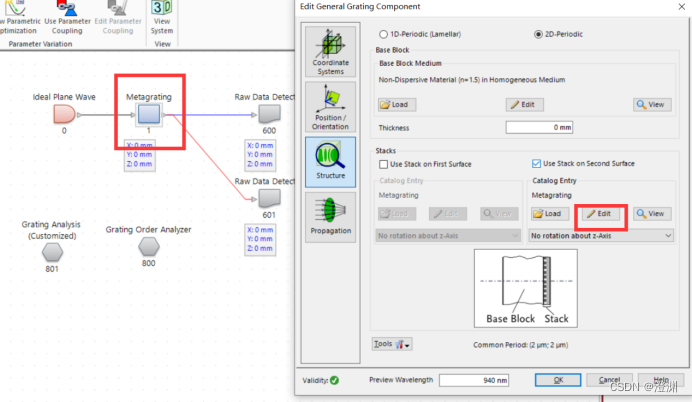Click the Base Block Stack preview image
Screen dimensions: 692x402
click(526, 288)
